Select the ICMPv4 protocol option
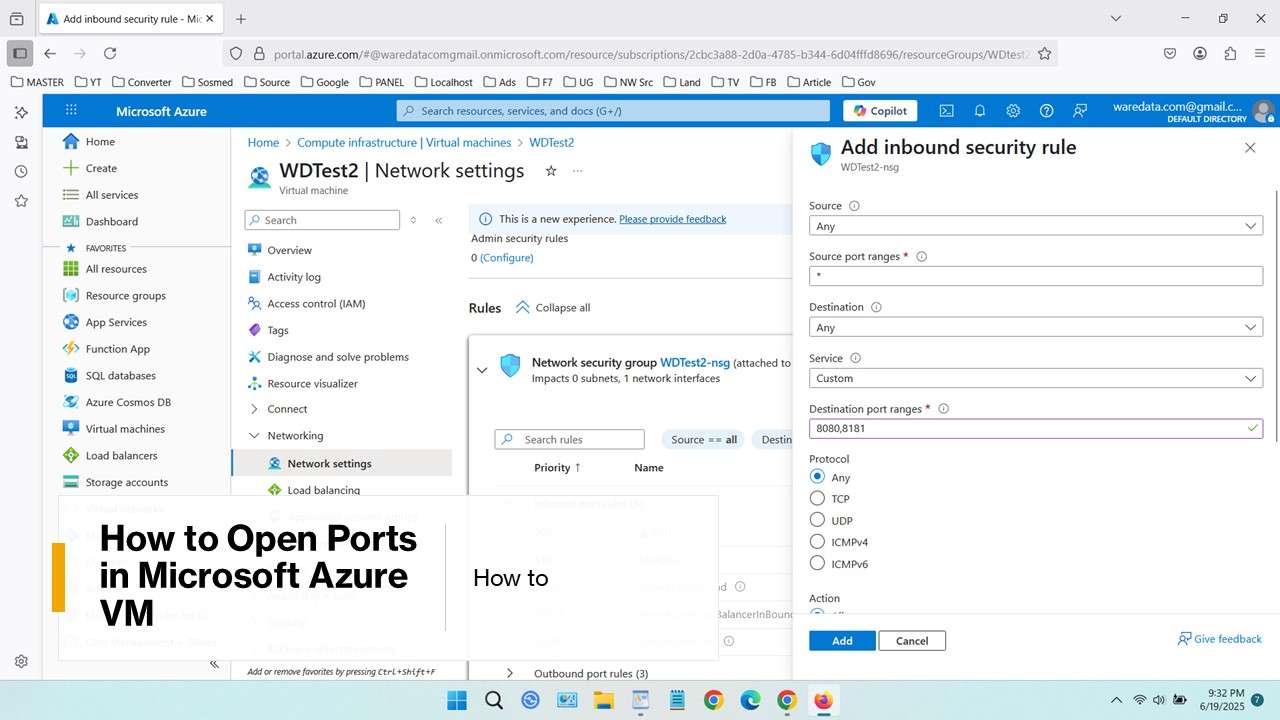 (x=817, y=541)
